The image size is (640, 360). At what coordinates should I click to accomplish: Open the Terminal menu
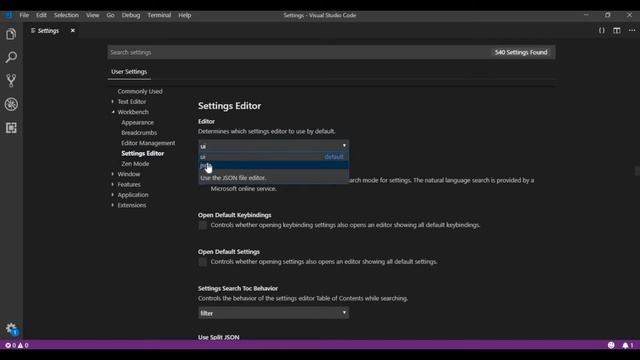click(159, 15)
